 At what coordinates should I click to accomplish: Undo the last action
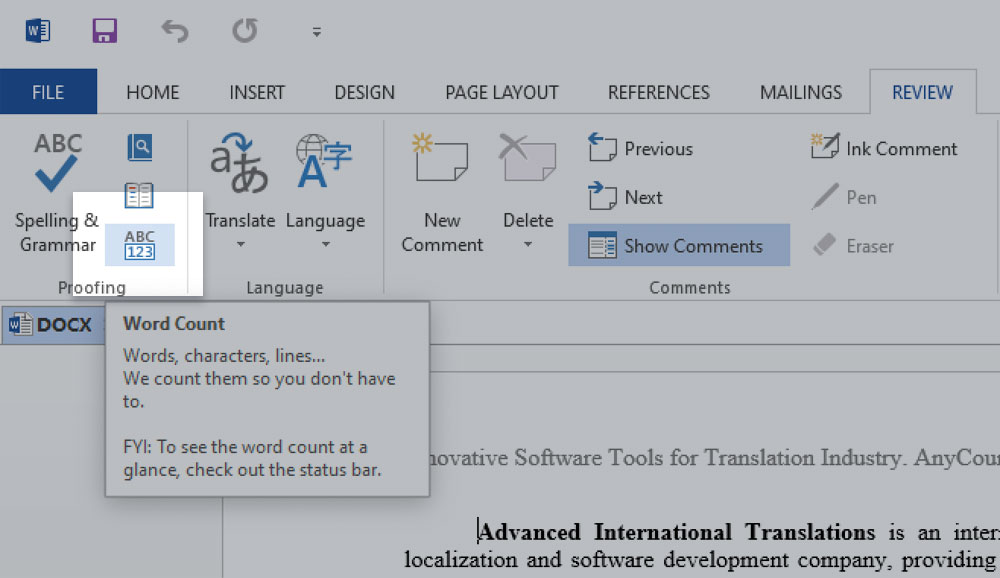point(174,30)
